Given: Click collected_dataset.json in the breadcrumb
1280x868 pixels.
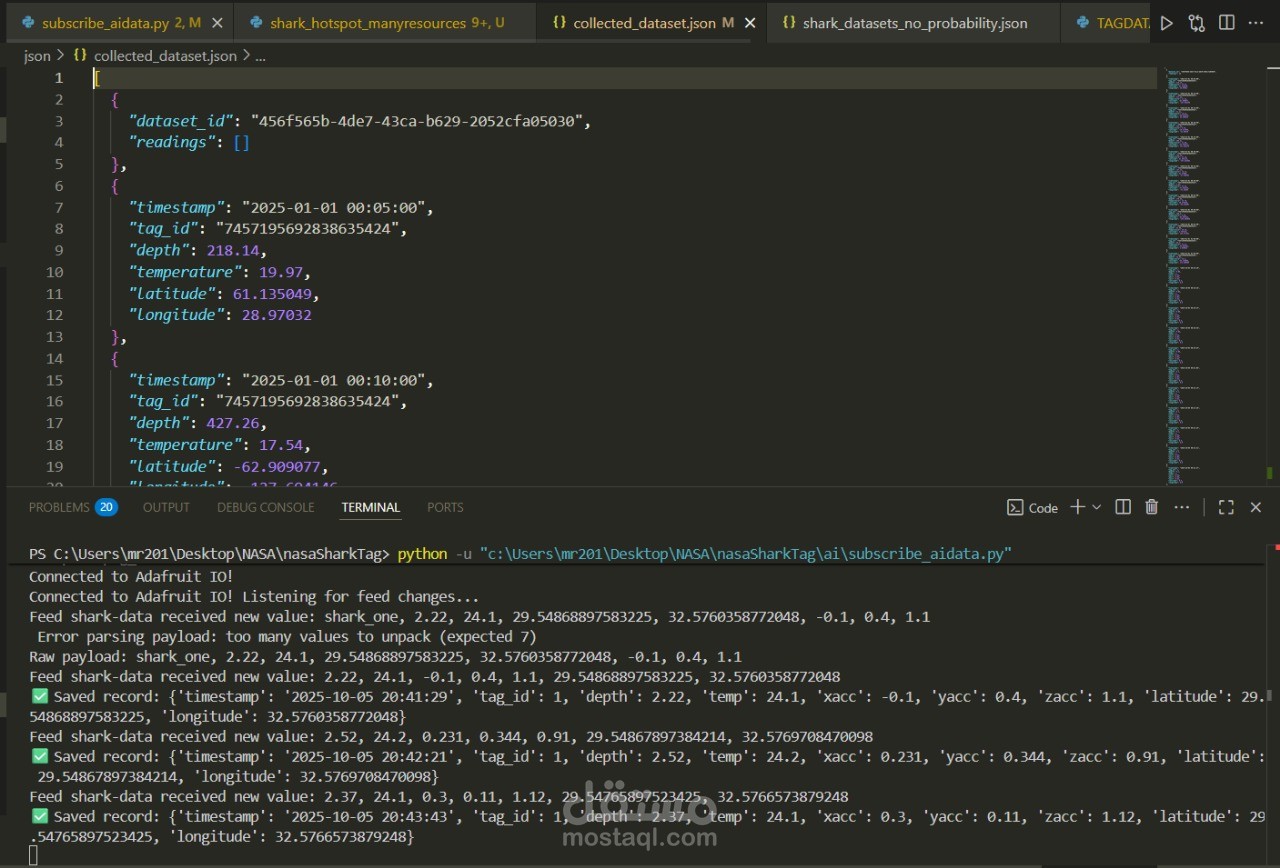Looking at the screenshot, I should (x=164, y=56).
